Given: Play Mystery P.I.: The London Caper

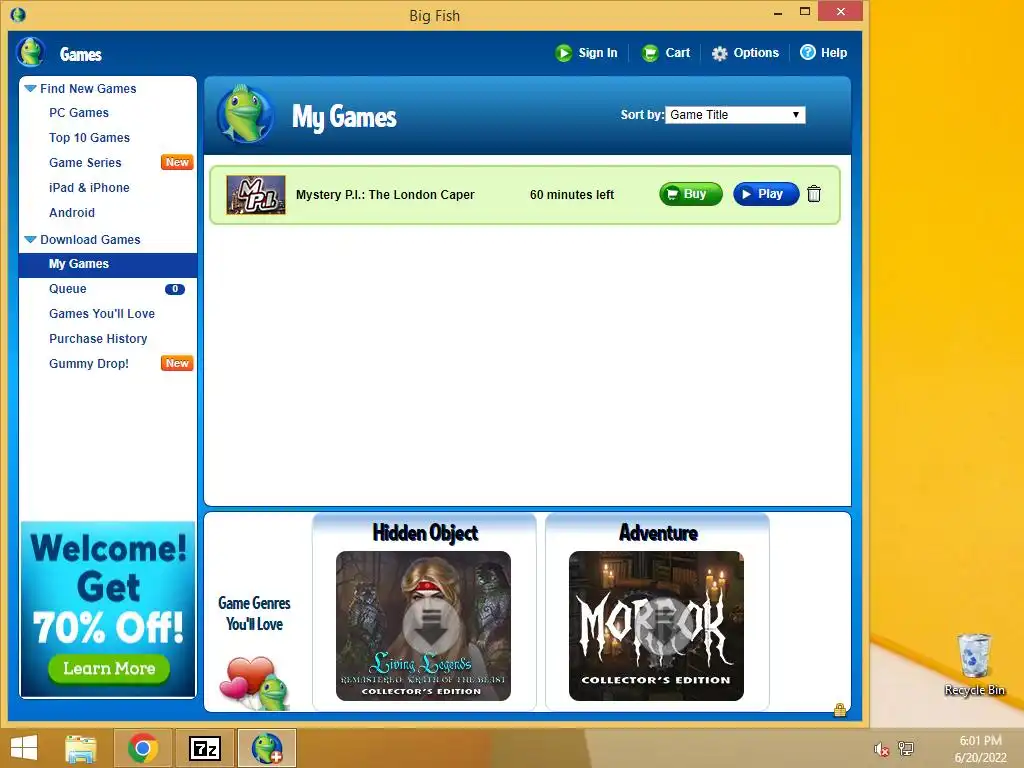Looking at the screenshot, I should [x=766, y=194].
